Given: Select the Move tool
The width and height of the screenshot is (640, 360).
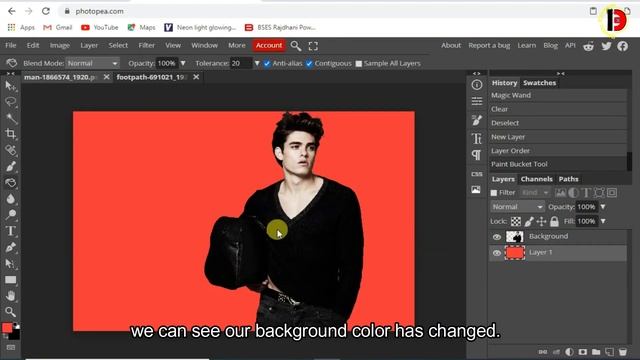Looking at the screenshot, I should (10, 86).
